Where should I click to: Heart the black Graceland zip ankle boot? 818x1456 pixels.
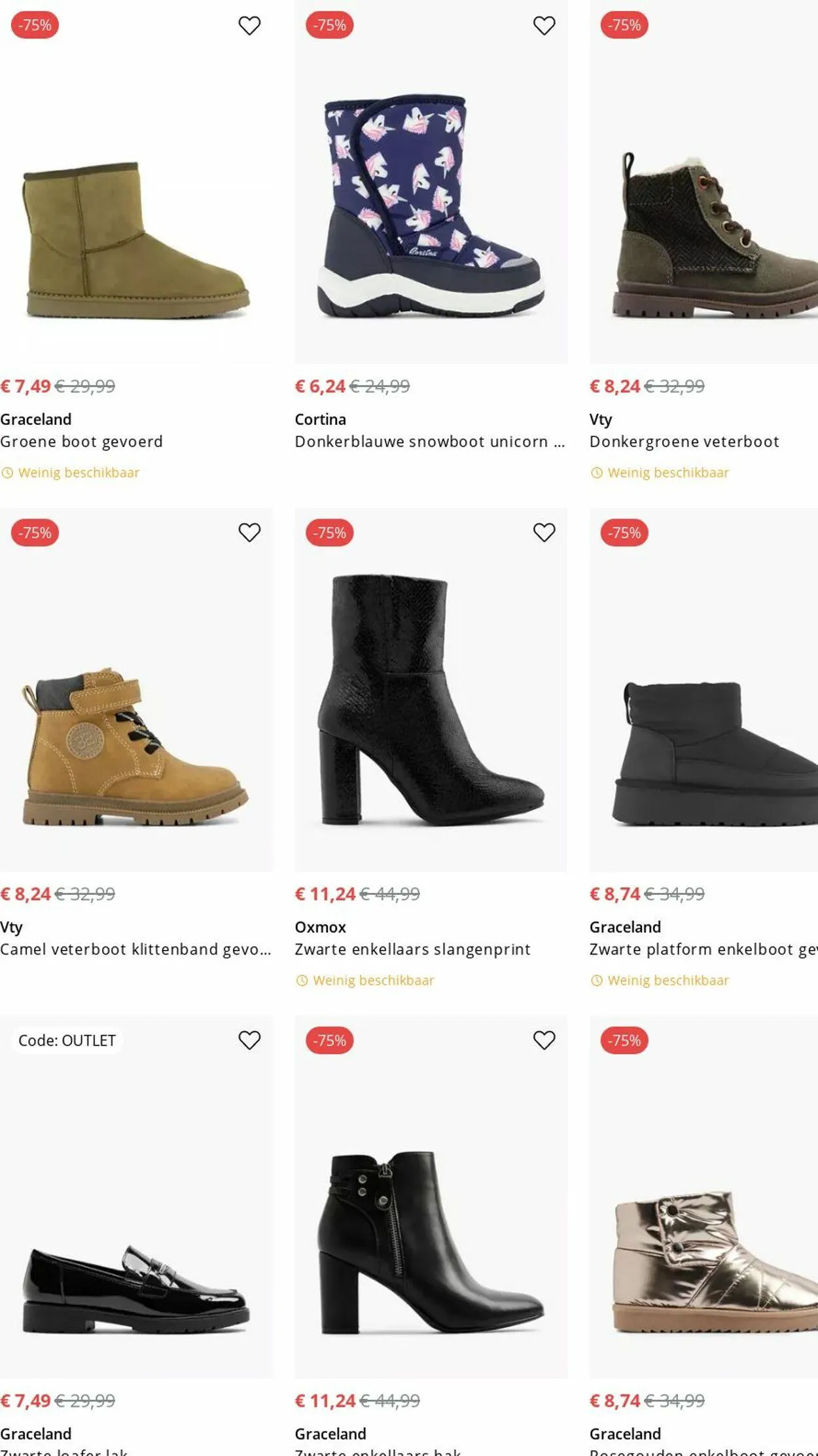(x=544, y=1040)
